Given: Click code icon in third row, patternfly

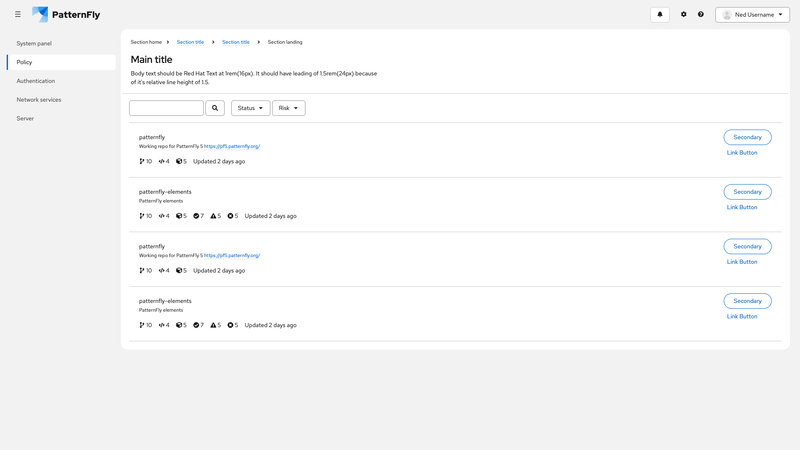Looking at the screenshot, I should coord(161,270).
